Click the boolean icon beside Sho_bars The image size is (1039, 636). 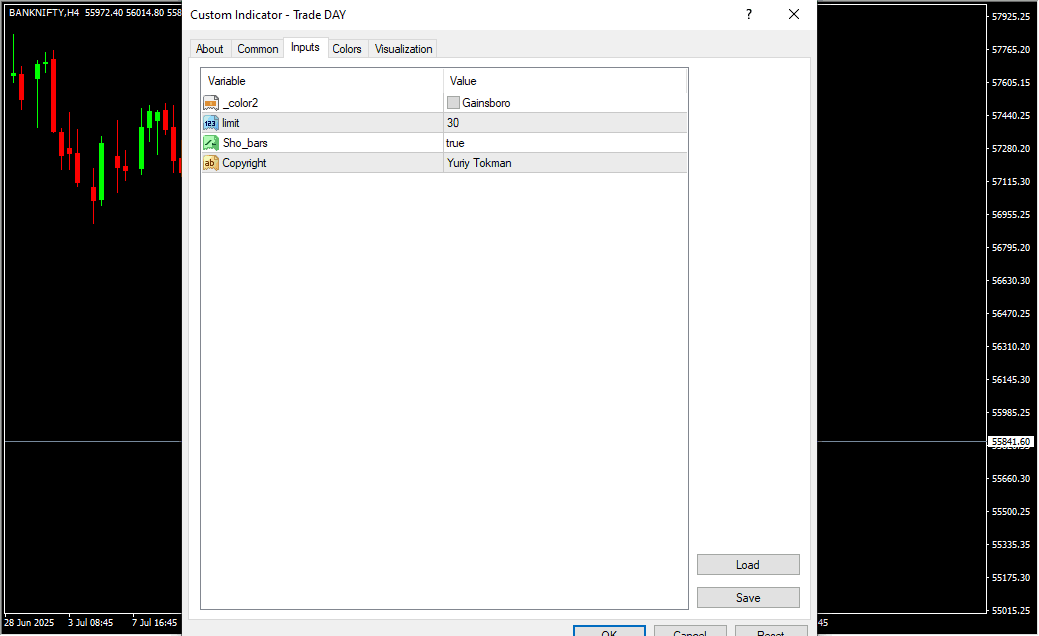pos(210,143)
